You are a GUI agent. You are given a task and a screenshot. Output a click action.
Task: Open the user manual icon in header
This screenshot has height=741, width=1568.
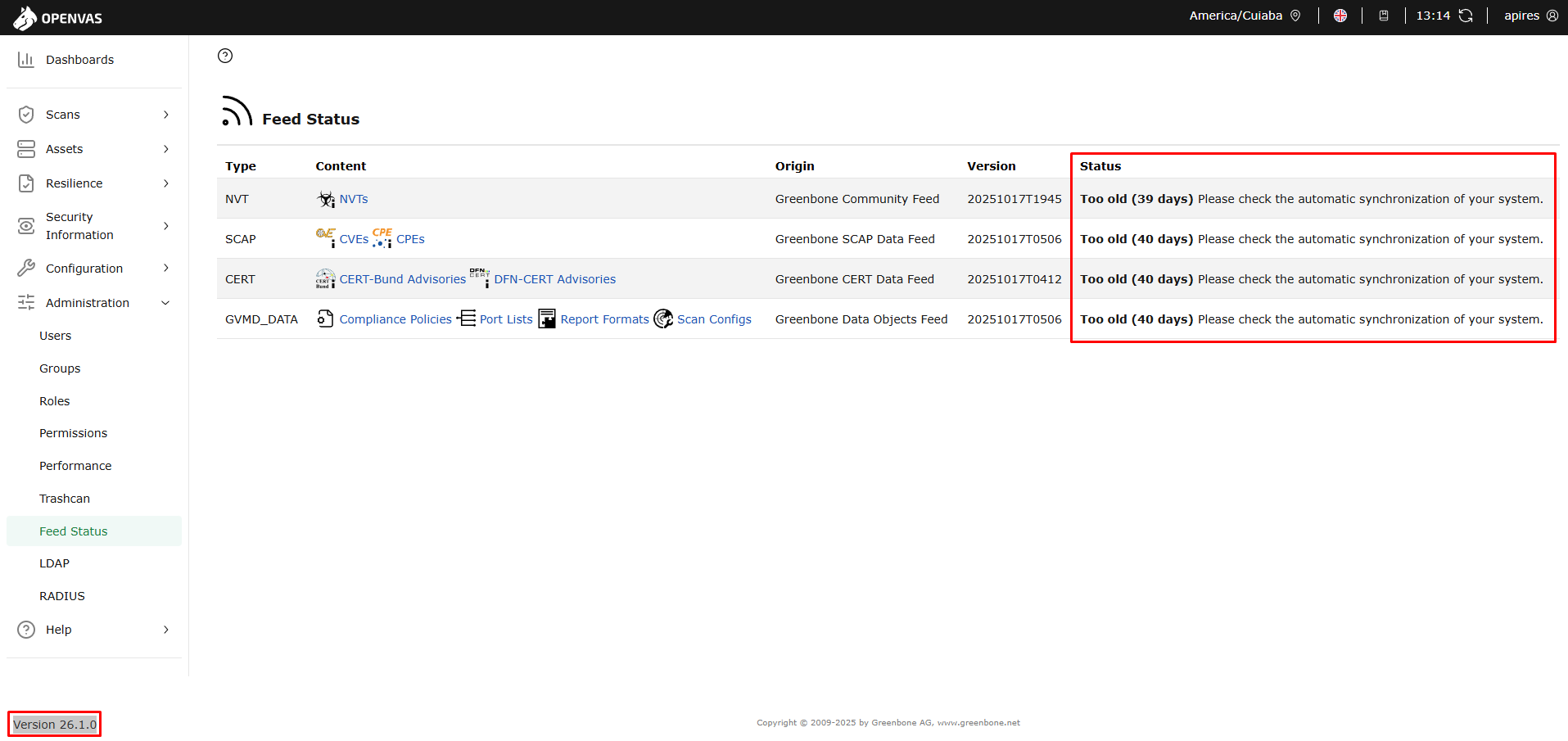1383,16
